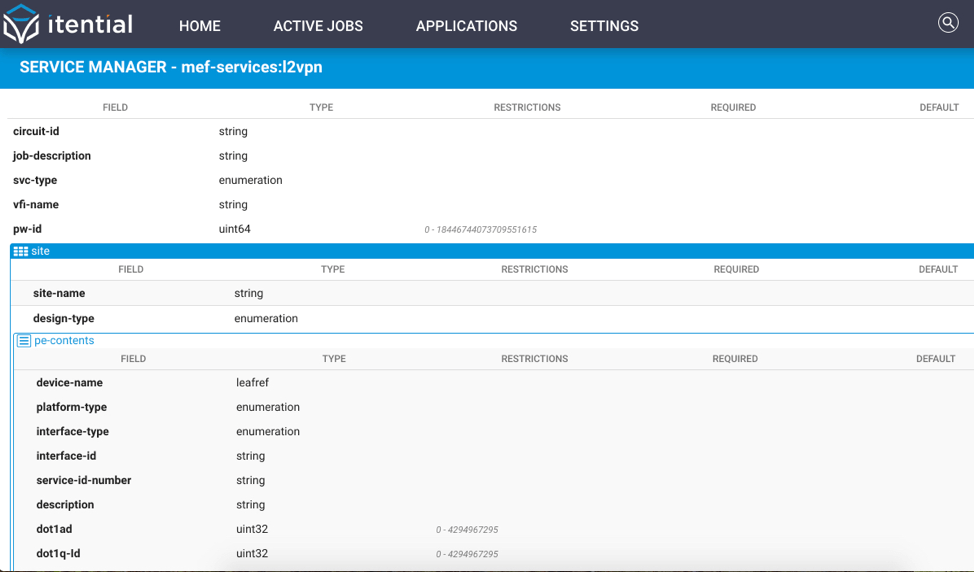Screen dimensions: 974x572
Task: Select the service-id-number field
Action: coord(84,480)
